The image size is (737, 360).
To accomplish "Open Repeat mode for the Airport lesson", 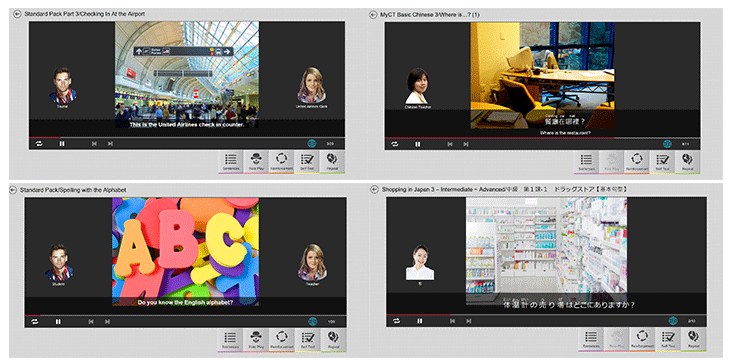I will (332, 162).
